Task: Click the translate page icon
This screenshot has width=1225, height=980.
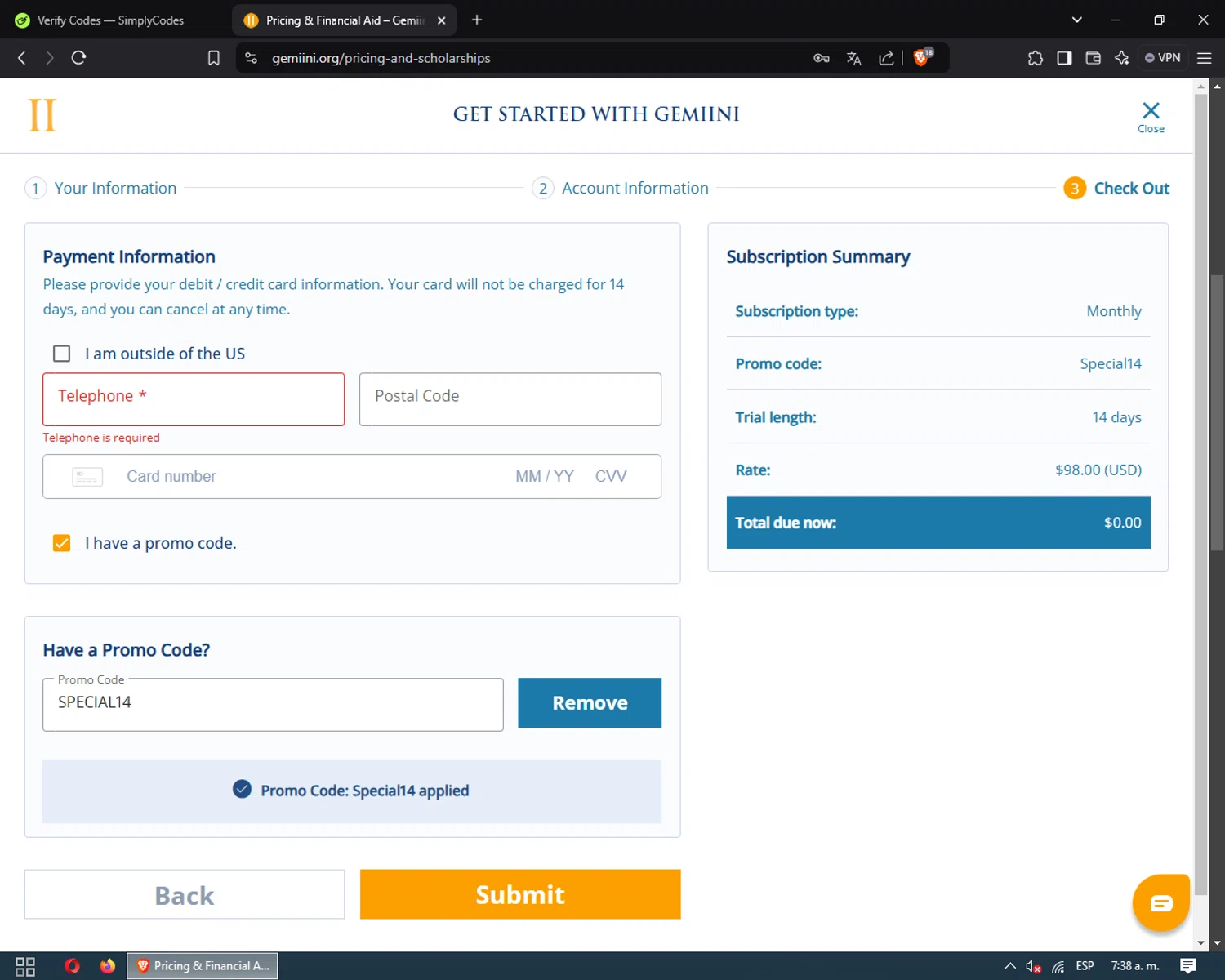Action: (854, 58)
